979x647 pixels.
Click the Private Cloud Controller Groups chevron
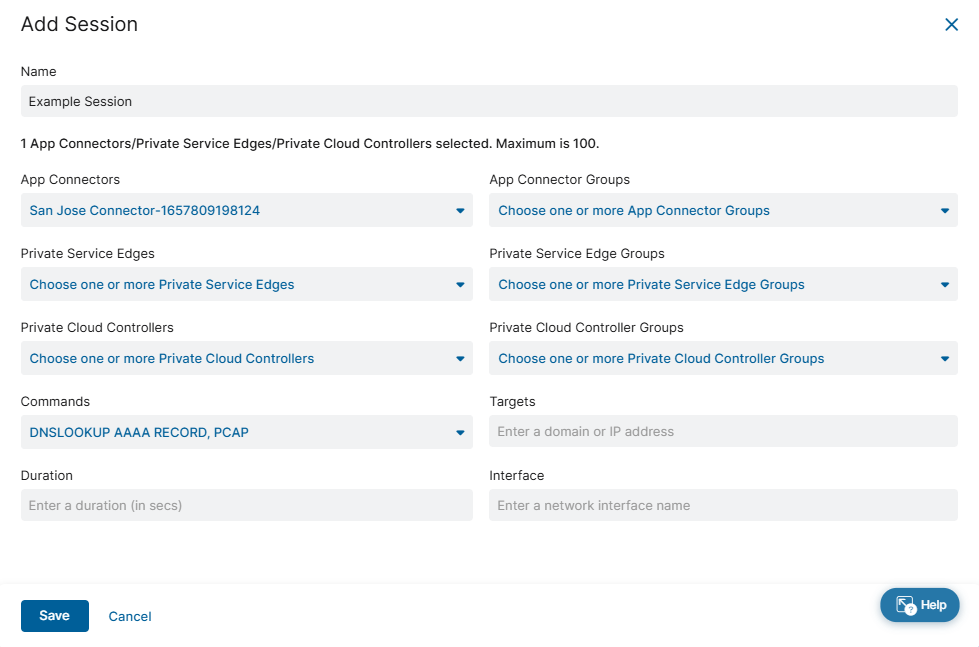click(944, 358)
